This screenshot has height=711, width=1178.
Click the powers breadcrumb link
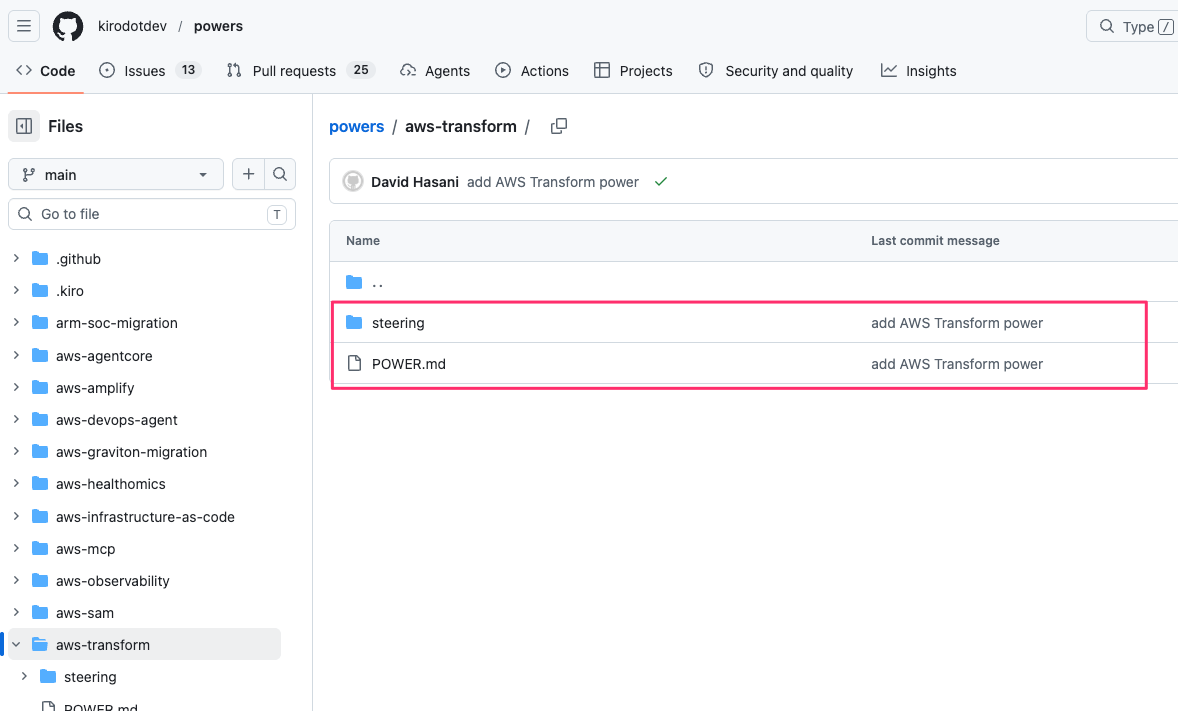tap(356, 126)
